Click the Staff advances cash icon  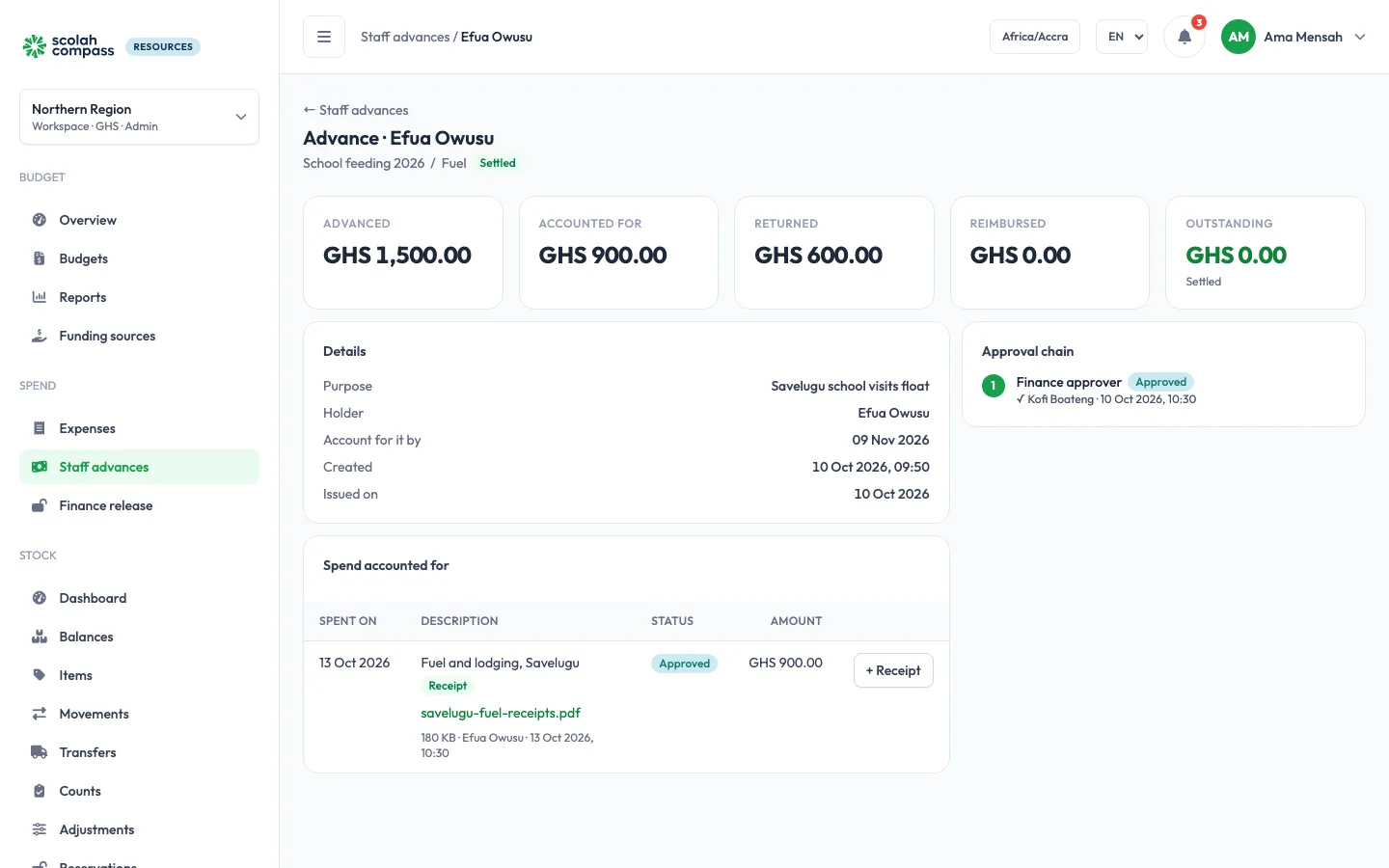click(40, 467)
